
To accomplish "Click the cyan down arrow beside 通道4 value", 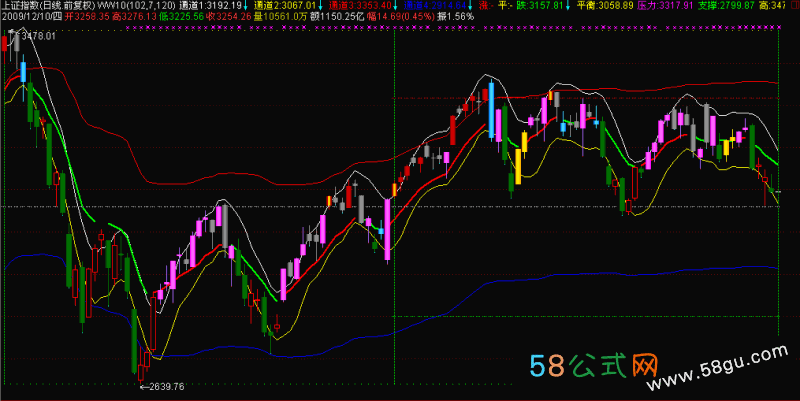I will click(470, 6).
